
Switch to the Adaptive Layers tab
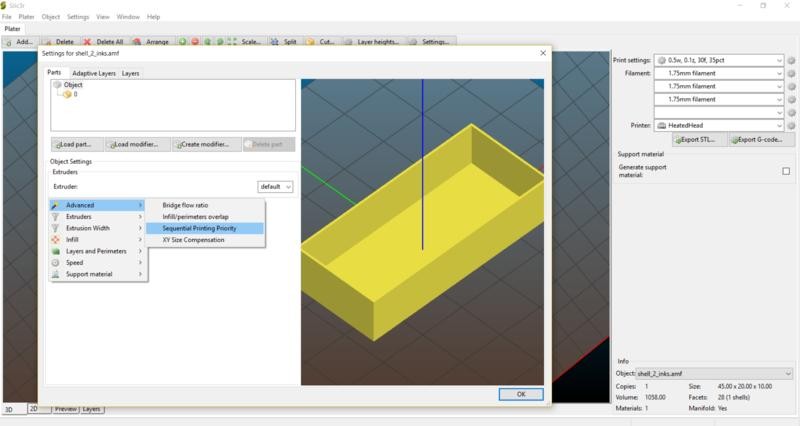(x=92, y=73)
